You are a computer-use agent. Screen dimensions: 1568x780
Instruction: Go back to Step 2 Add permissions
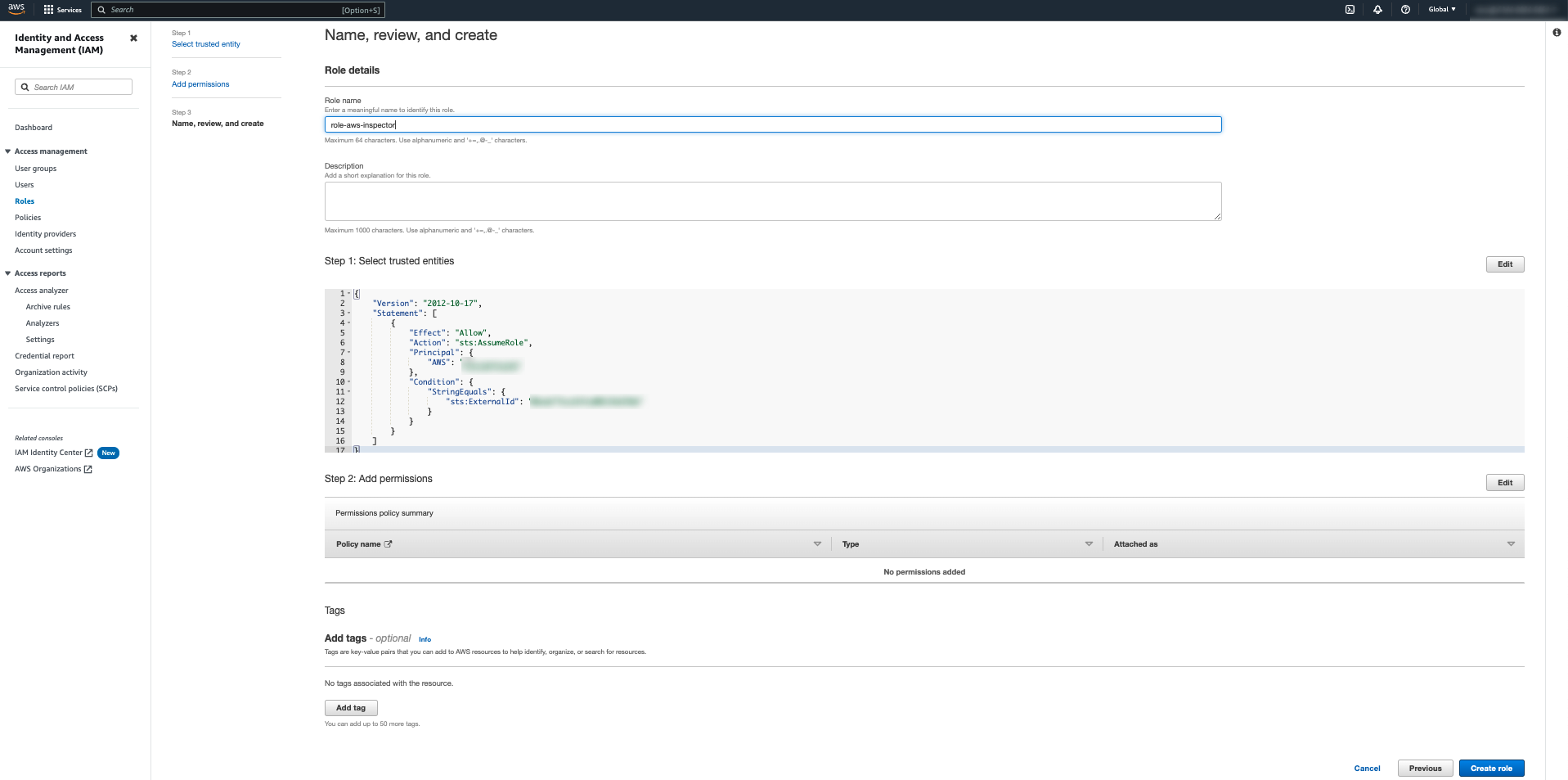pyautogui.click(x=200, y=84)
